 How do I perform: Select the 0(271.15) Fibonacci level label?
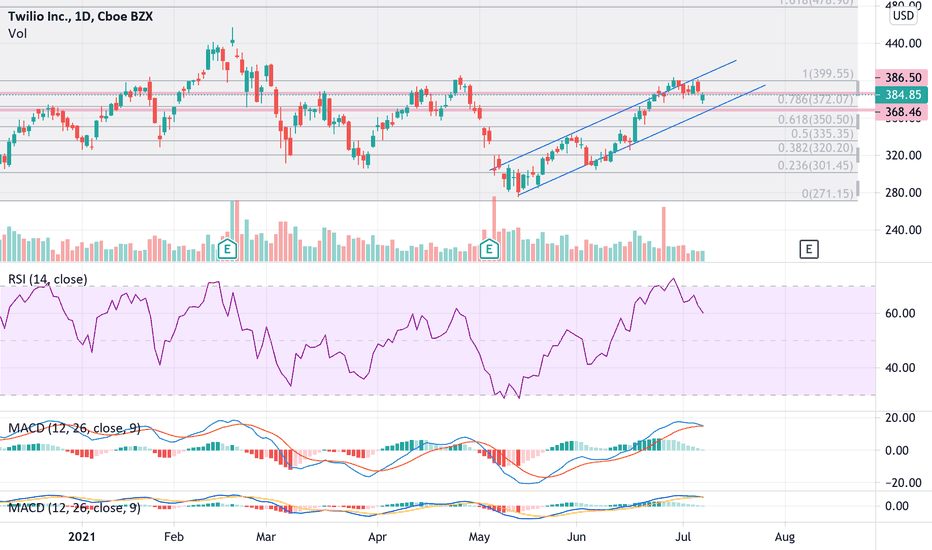tap(827, 193)
